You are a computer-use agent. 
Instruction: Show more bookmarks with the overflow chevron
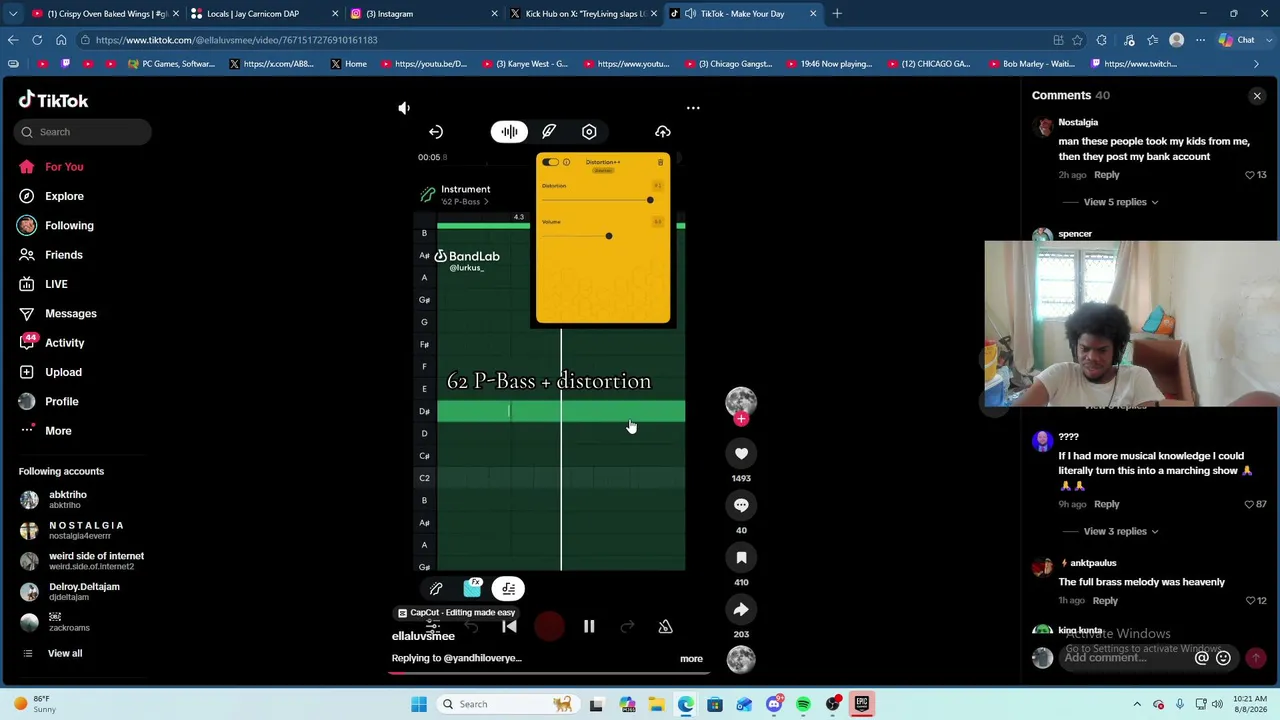1257,64
